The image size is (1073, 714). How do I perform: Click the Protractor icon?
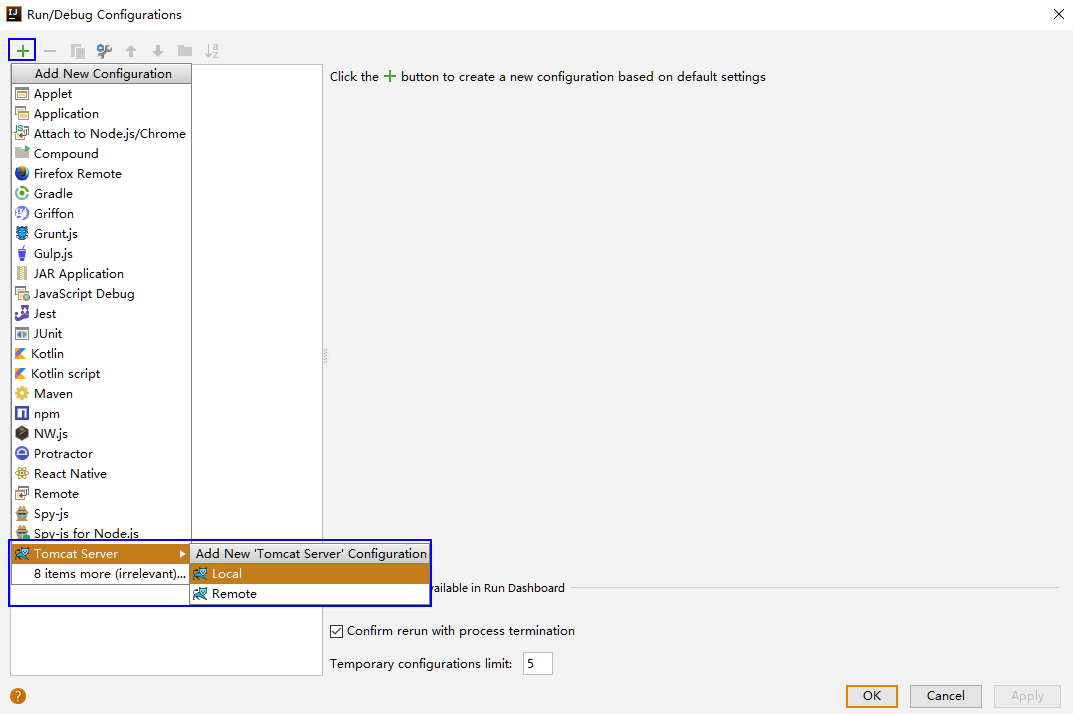coord(22,453)
